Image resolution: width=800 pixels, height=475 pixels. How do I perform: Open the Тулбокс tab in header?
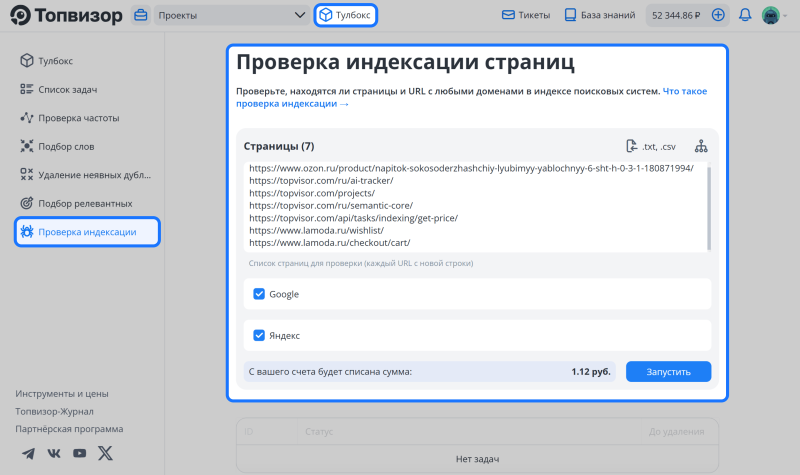(x=345, y=15)
